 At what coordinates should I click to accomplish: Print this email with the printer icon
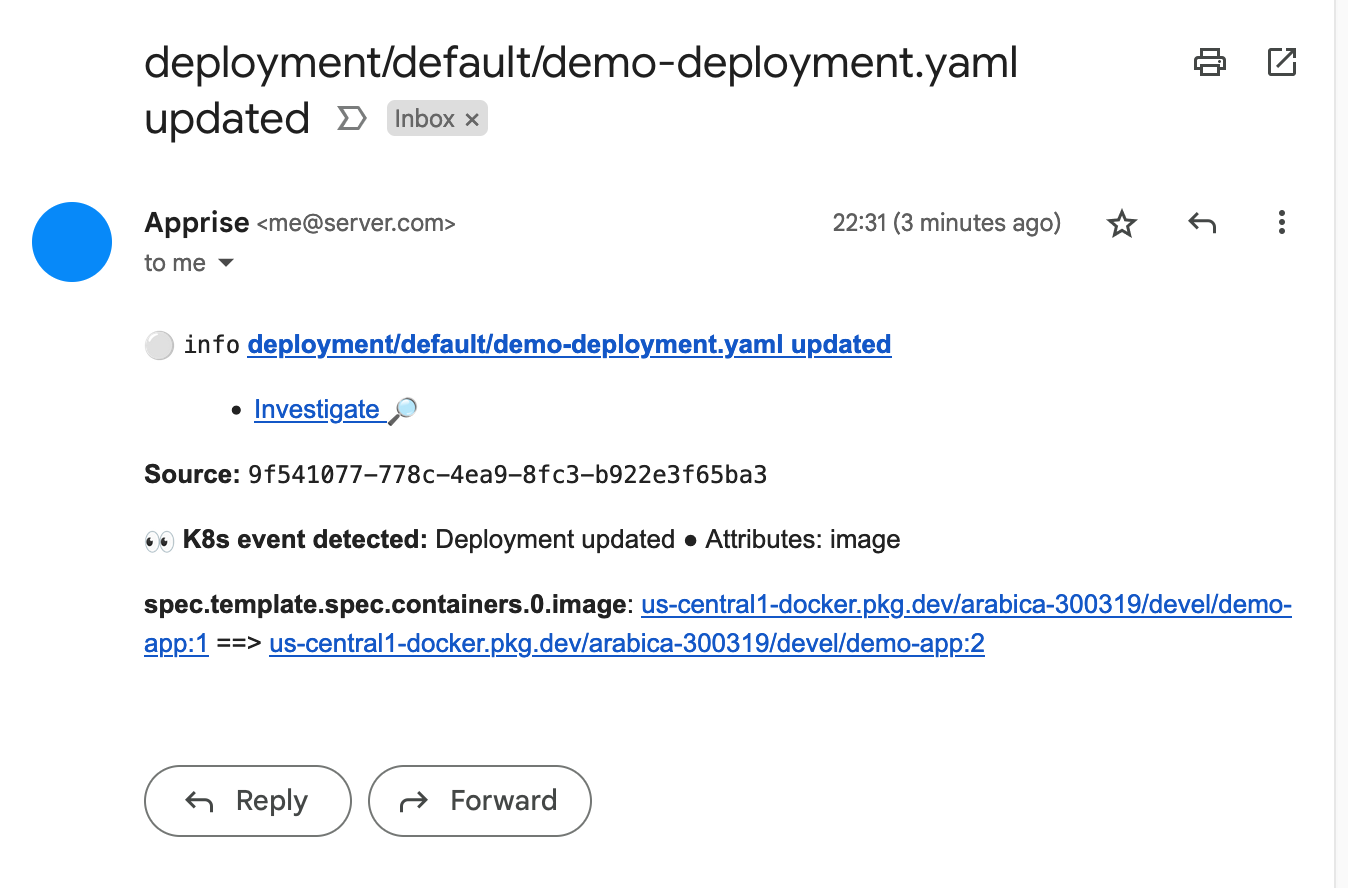click(1210, 62)
